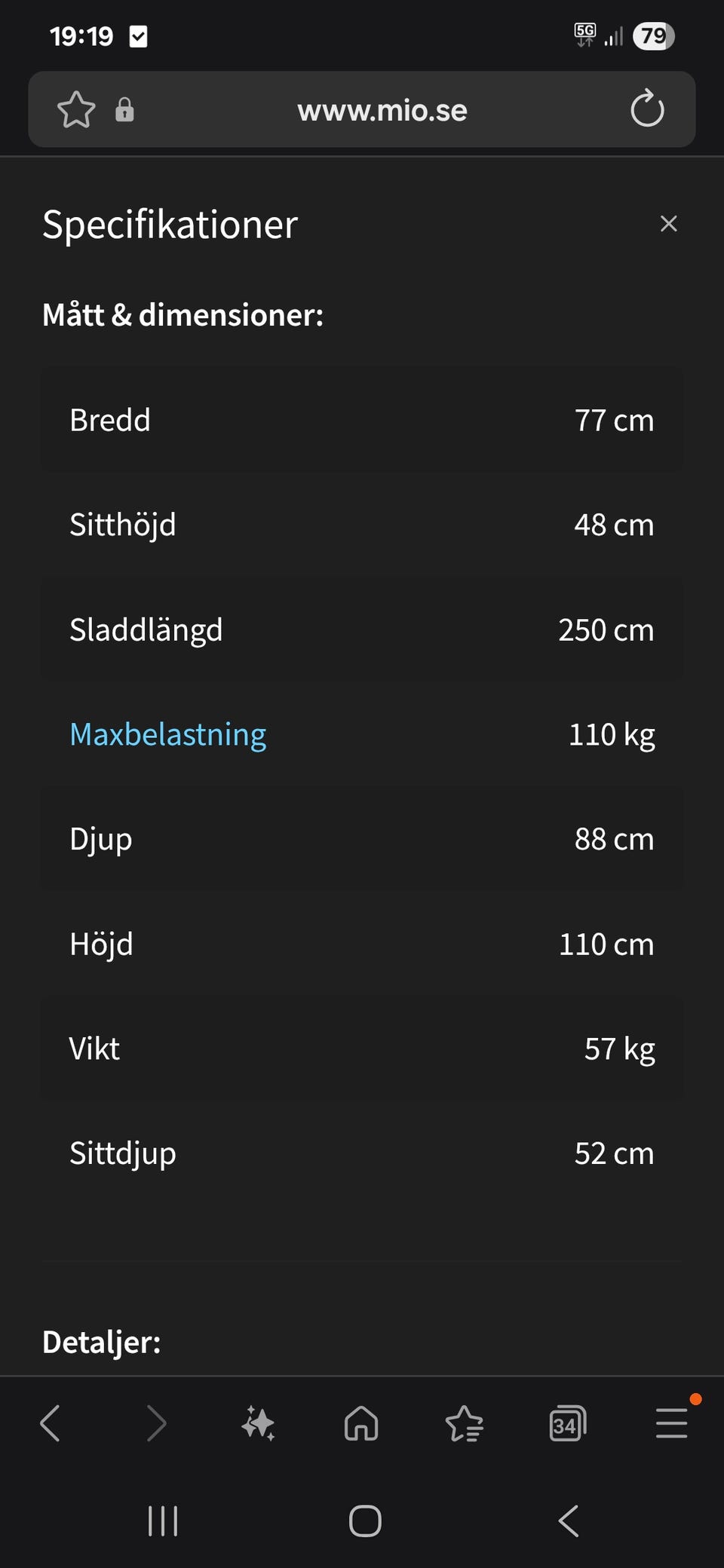Screen dimensions: 724x1568
Task: Tap the www.mio.se address field
Action: pyautogui.click(x=382, y=111)
